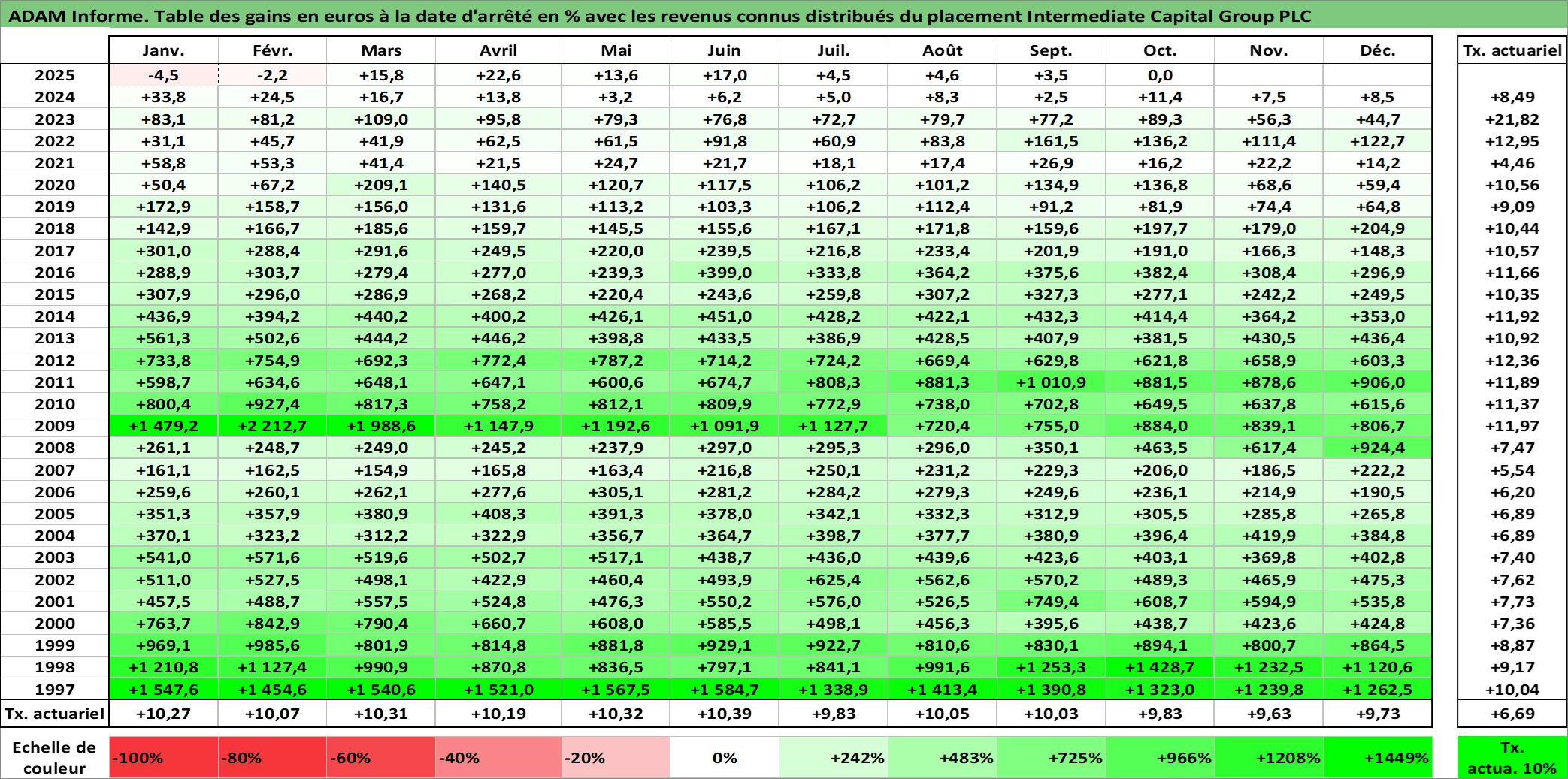Click the ADAM Informe table title banner
This screenshot has height=779, width=1568.
point(784,16)
